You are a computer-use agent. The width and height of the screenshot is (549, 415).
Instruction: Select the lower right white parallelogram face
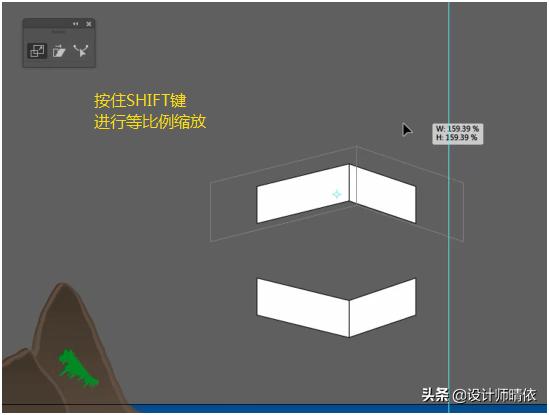click(382, 307)
